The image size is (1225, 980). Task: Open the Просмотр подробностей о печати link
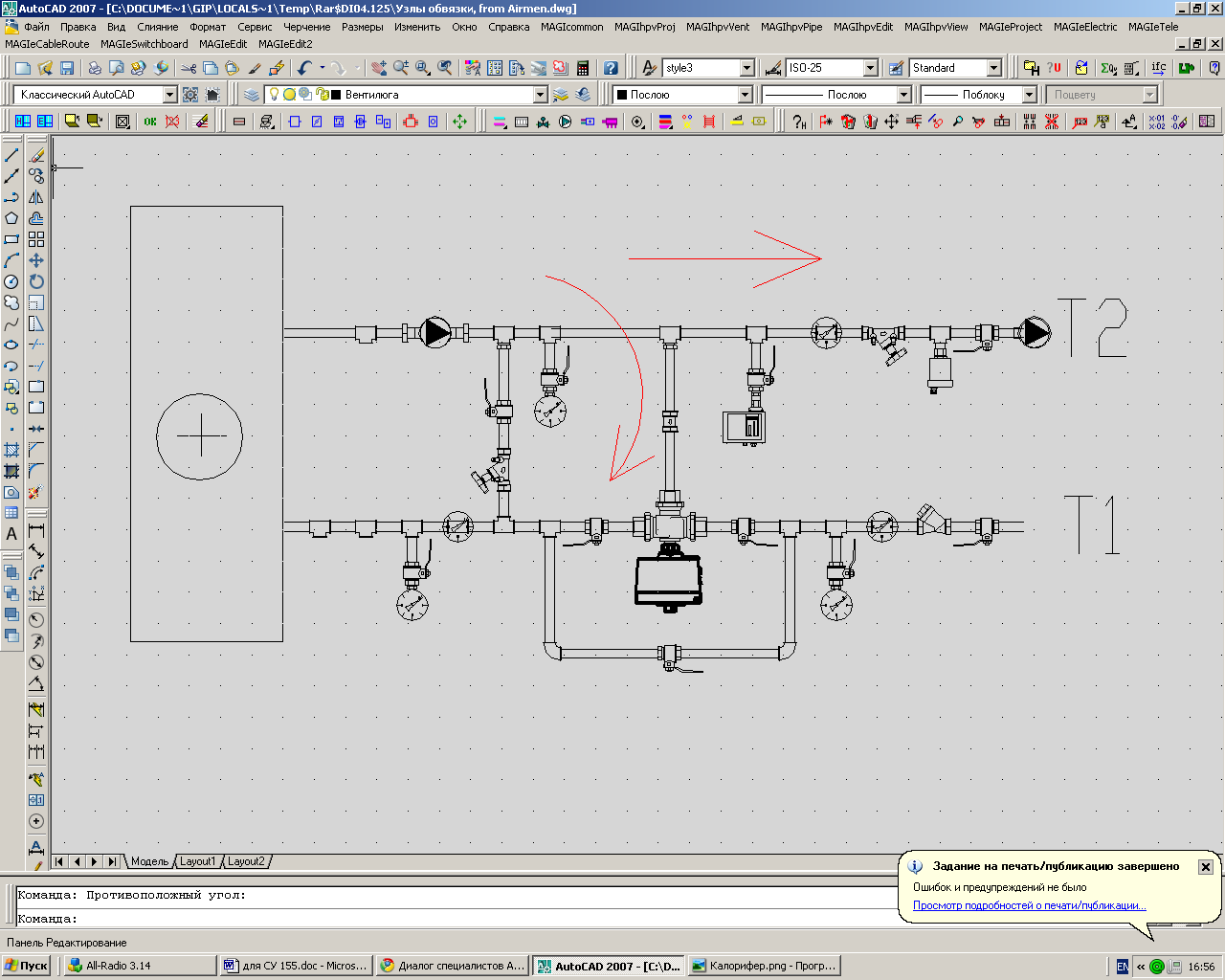(1029, 905)
